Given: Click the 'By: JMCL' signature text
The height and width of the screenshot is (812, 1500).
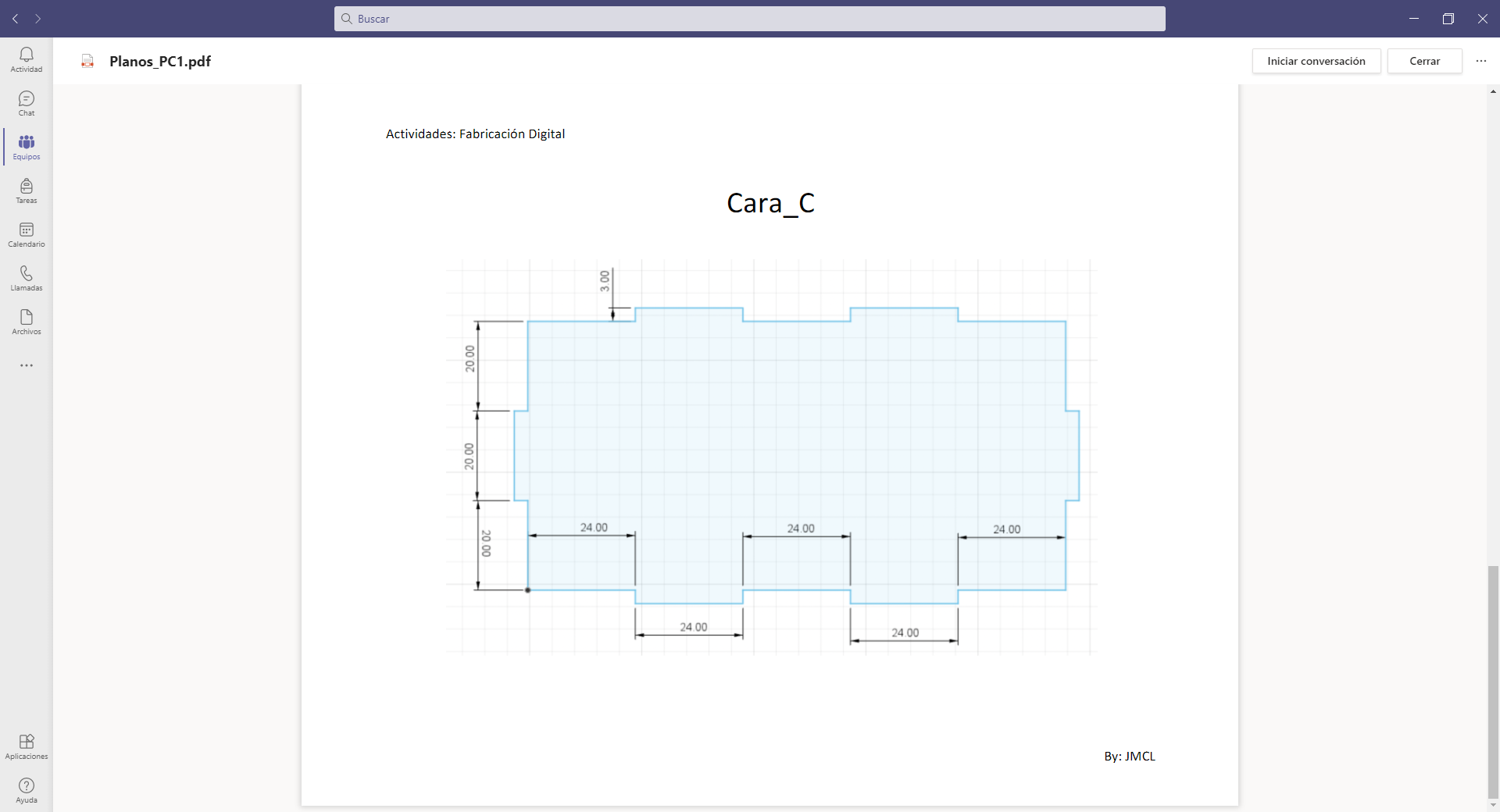Looking at the screenshot, I should [x=1129, y=756].
